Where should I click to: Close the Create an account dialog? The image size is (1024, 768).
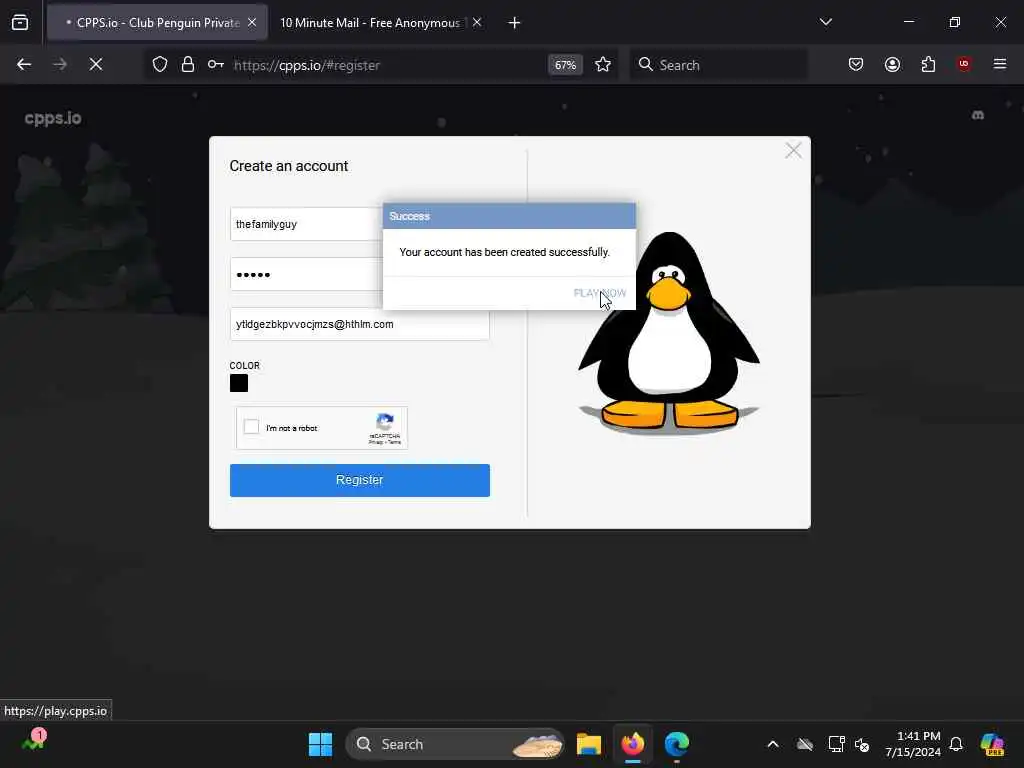pyautogui.click(x=793, y=151)
